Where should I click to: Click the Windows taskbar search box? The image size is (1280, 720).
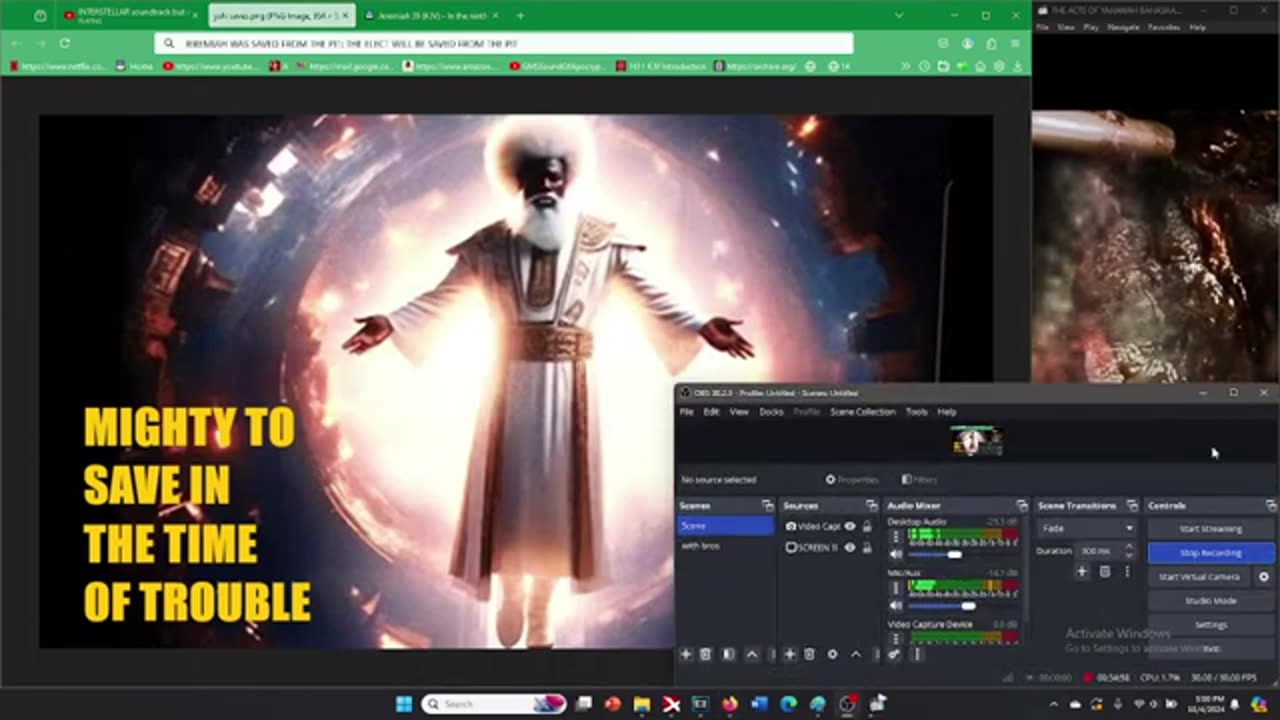coord(494,704)
